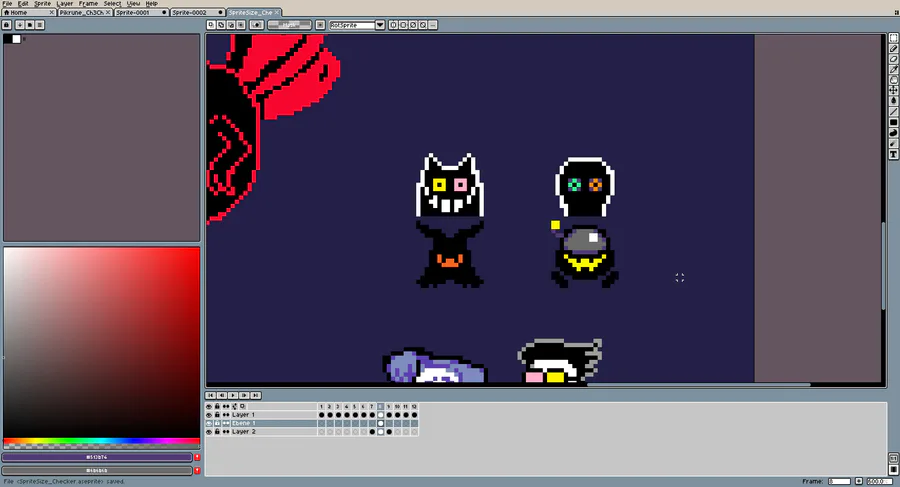Go to first frame in timeline

(x=211, y=395)
